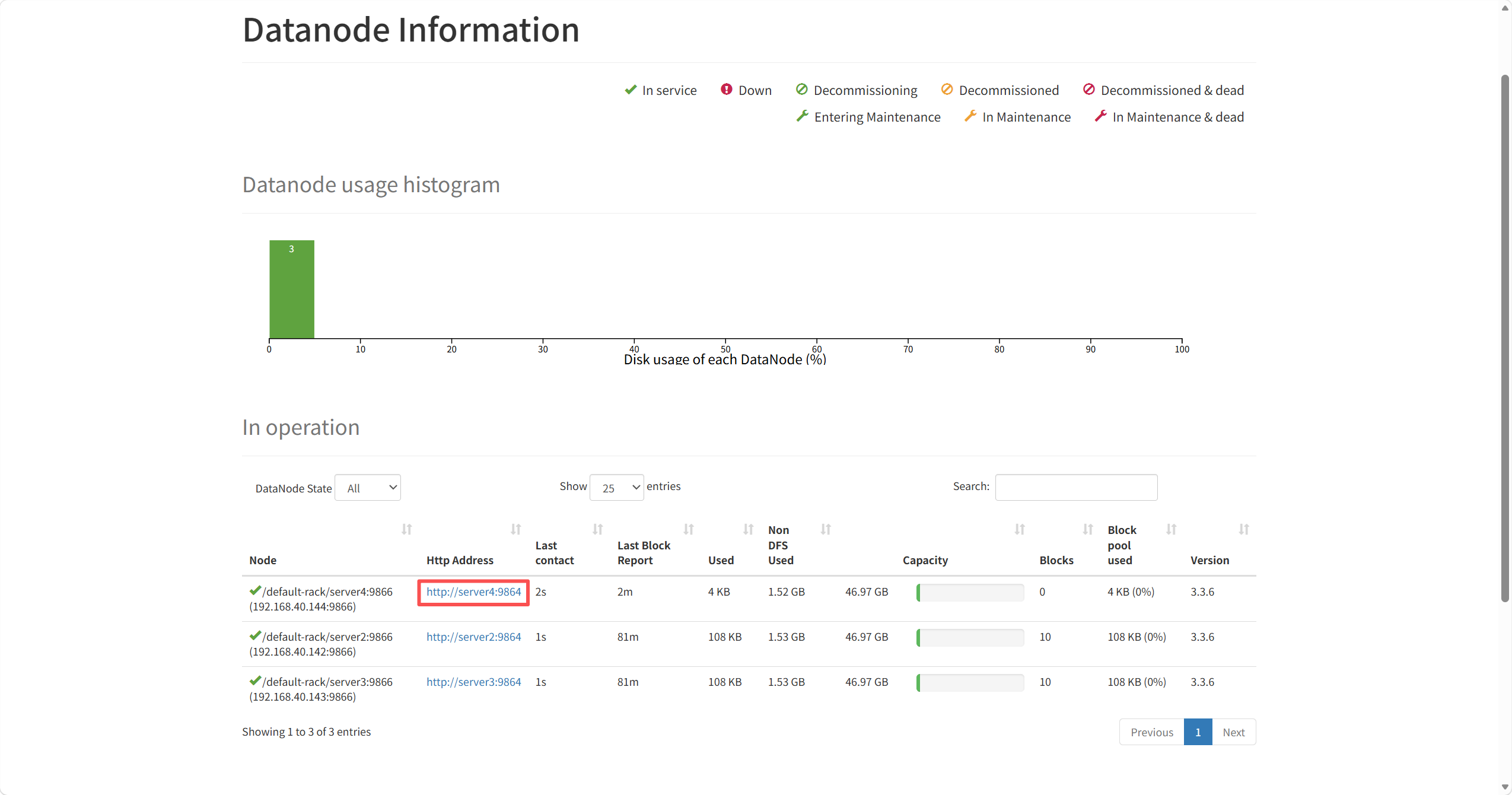Sort by Node column sort arrows
This screenshot has height=795, width=1512.
click(406, 529)
